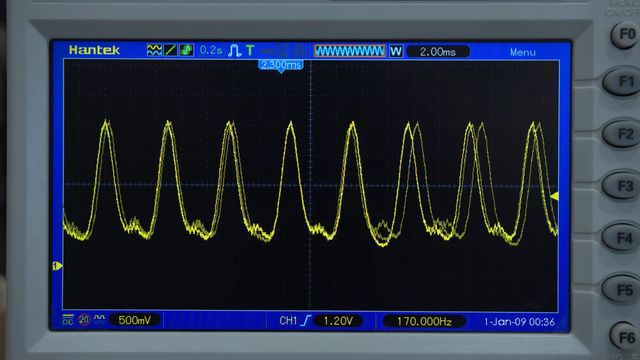Click the 2.00ms timebase readout
640x360 pixels.
click(x=438, y=52)
